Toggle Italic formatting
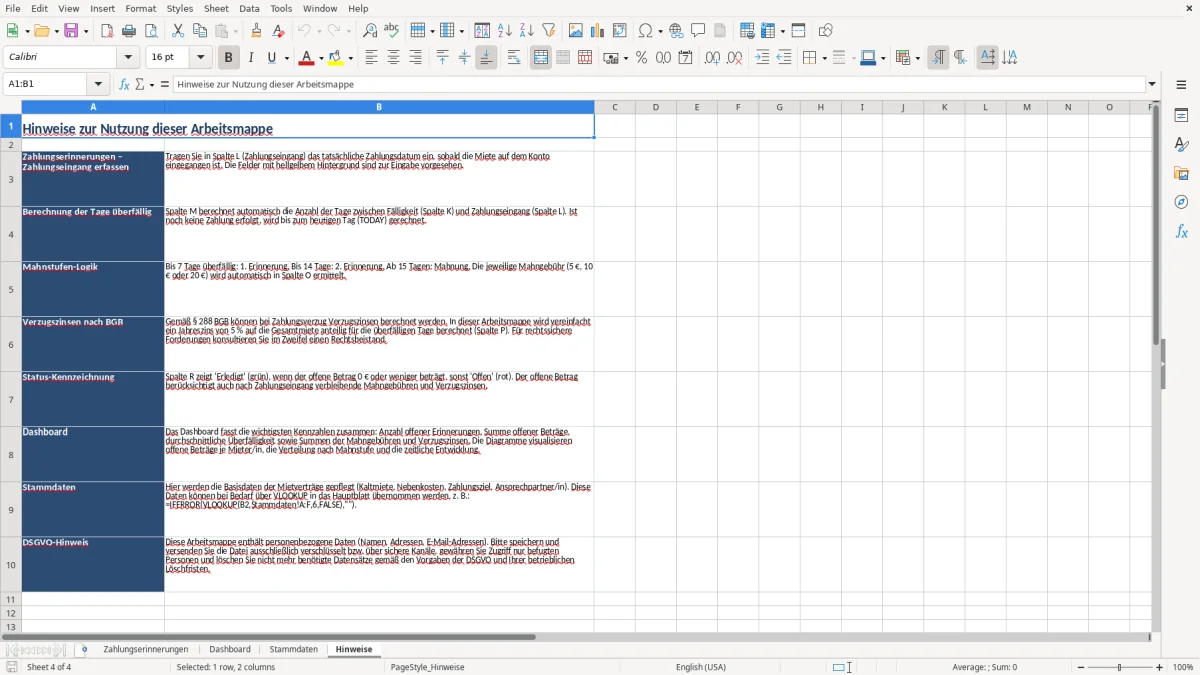This screenshot has width=1200, height=675. (251, 58)
